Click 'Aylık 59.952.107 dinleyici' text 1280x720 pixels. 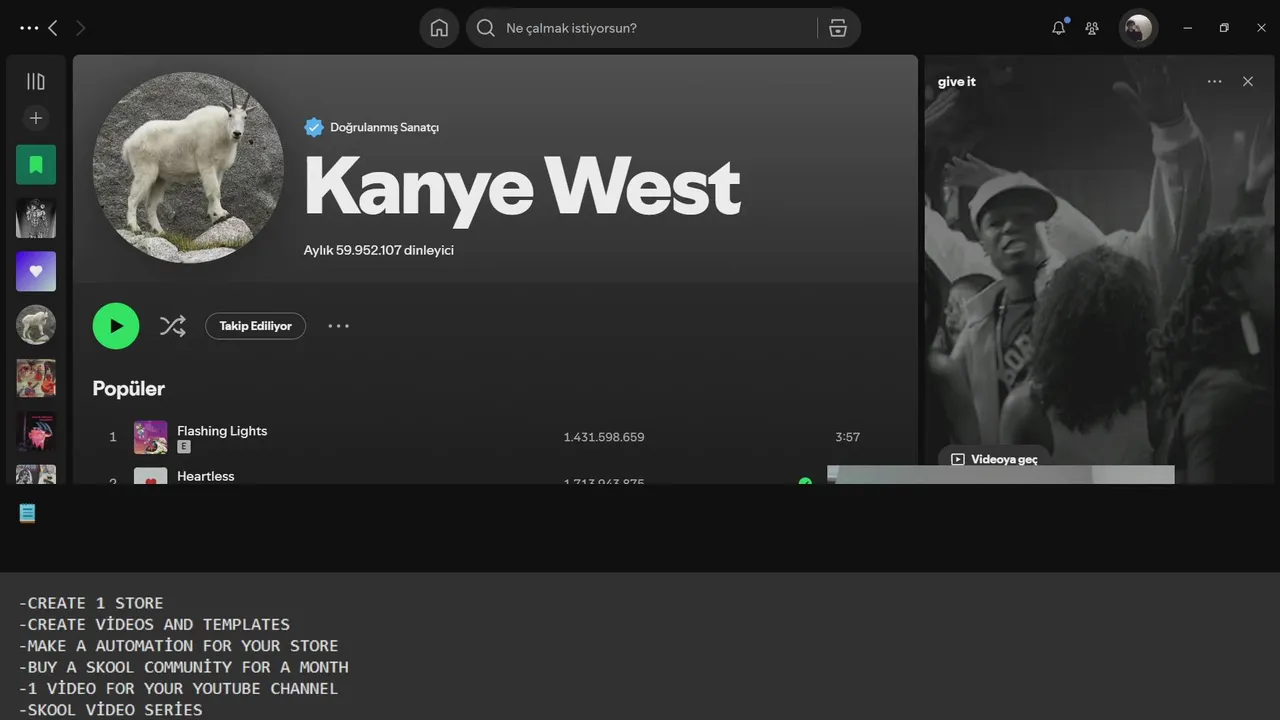379,250
